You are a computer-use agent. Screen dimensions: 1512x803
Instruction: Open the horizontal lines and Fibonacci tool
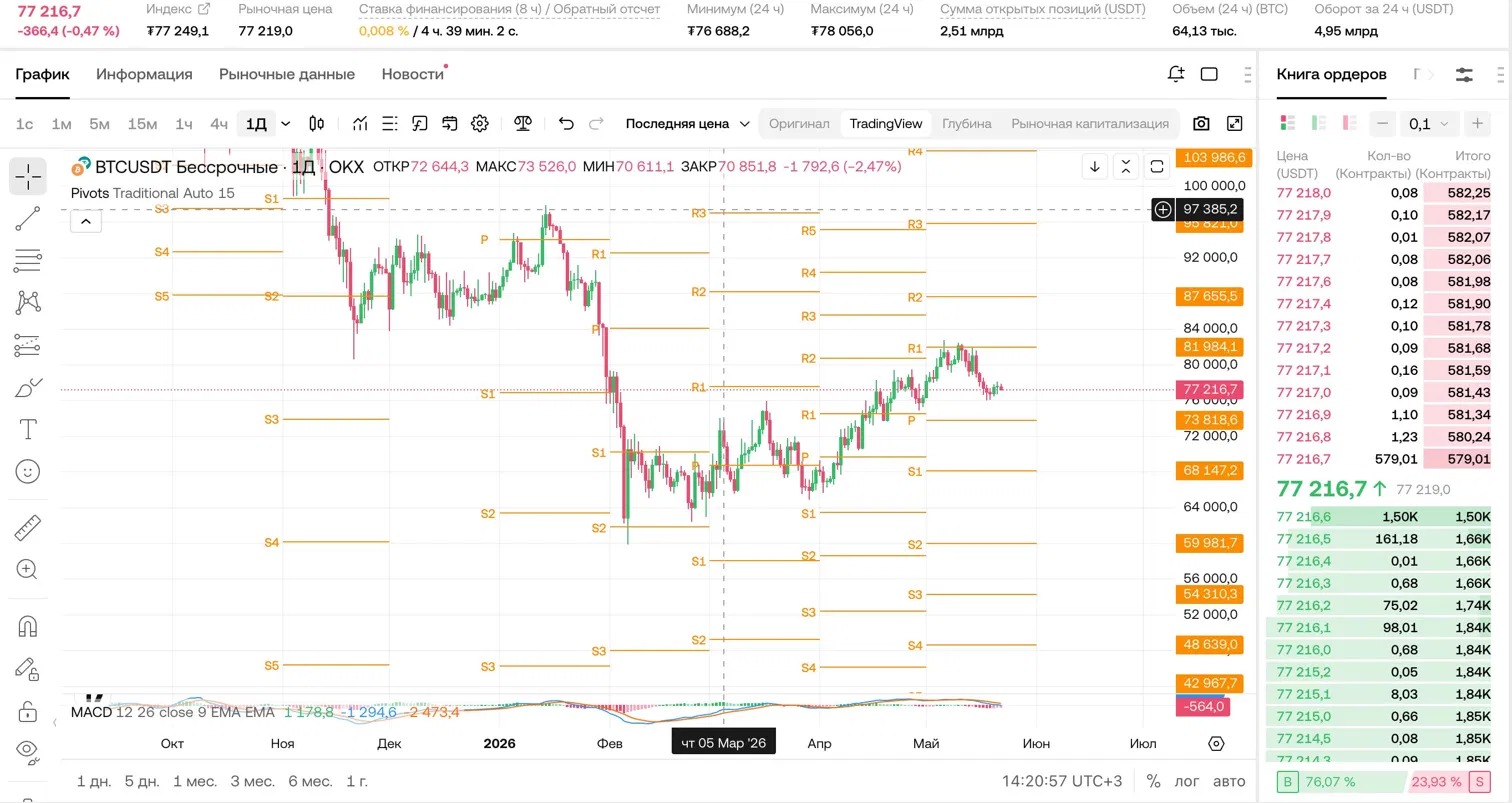(28, 261)
